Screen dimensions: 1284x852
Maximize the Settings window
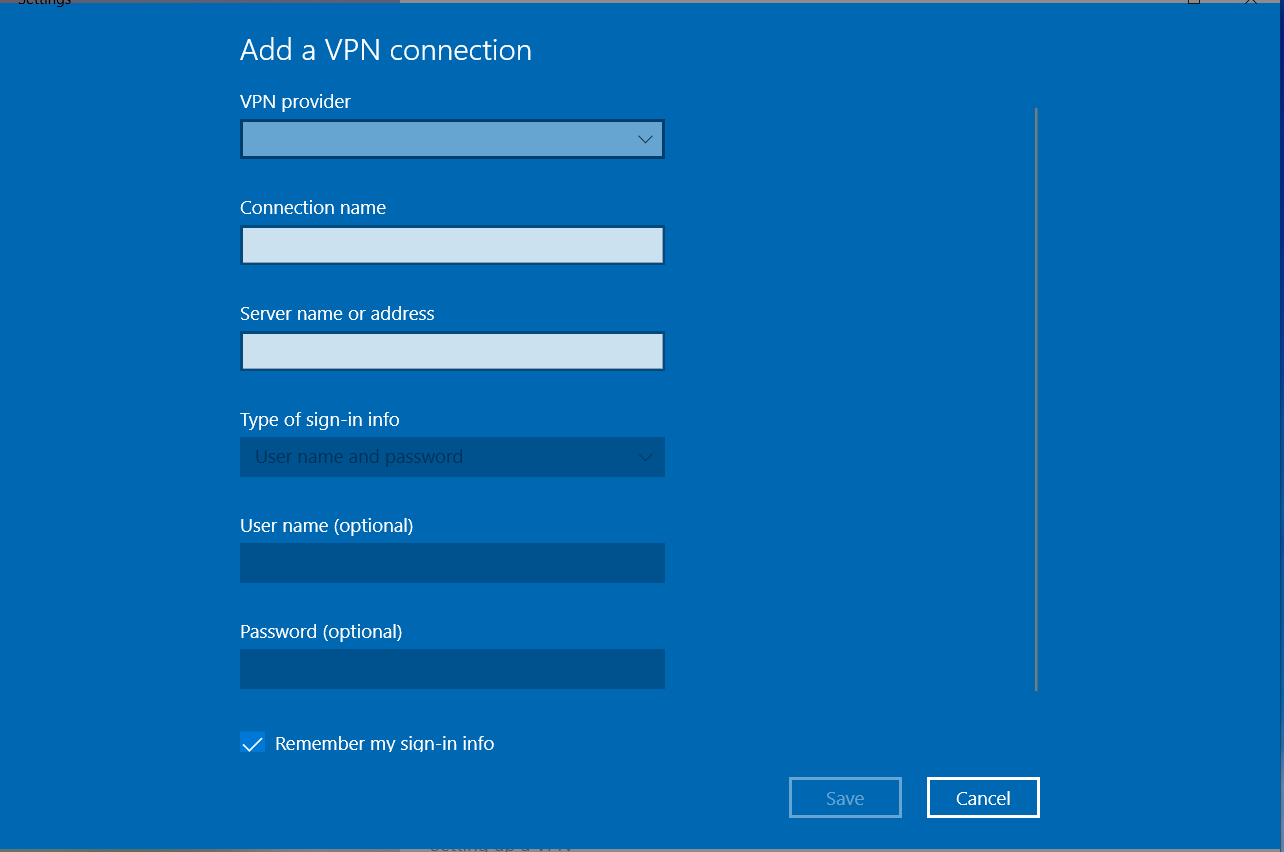pyautogui.click(x=1193, y=3)
